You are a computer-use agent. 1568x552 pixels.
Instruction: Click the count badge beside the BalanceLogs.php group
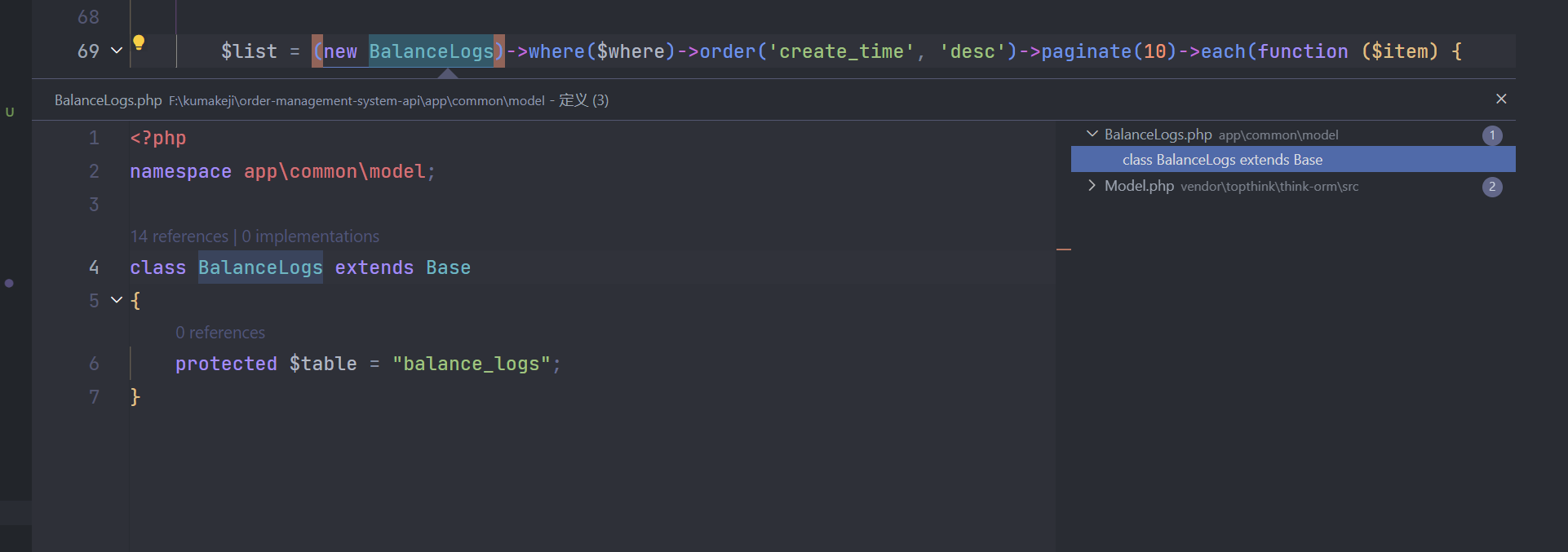point(1492,135)
